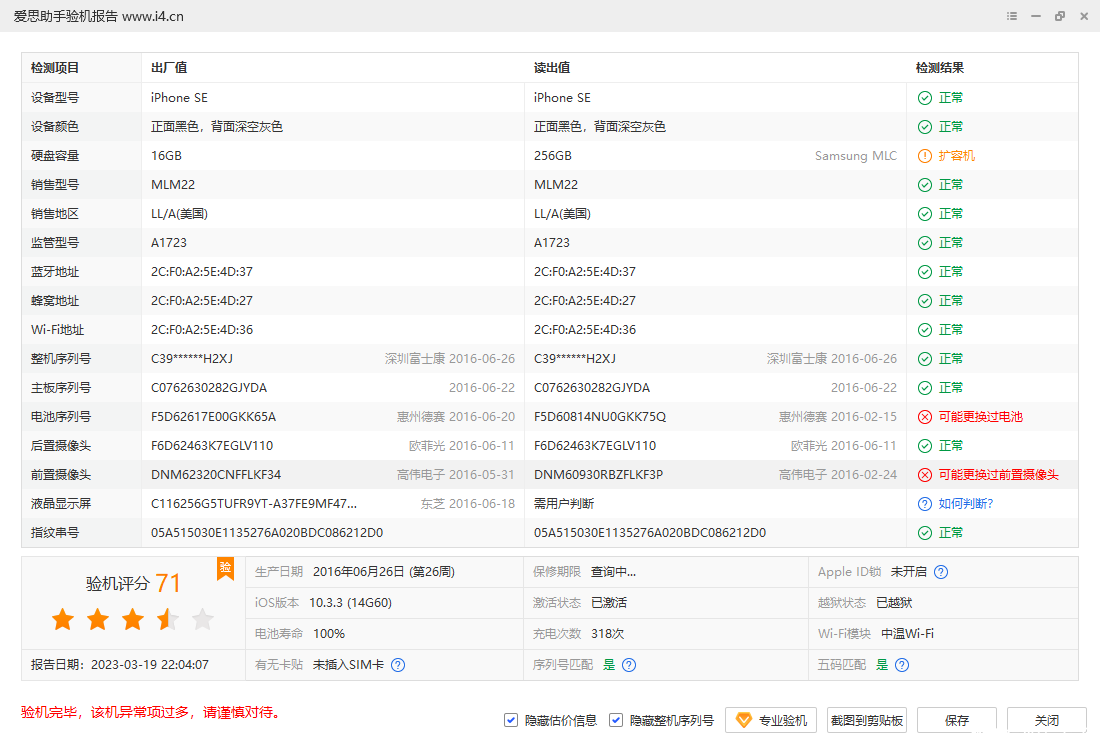Image resolution: width=1100 pixels, height=749 pixels.
Task: Click the green check icon for 设备型号
Action: coord(925,98)
